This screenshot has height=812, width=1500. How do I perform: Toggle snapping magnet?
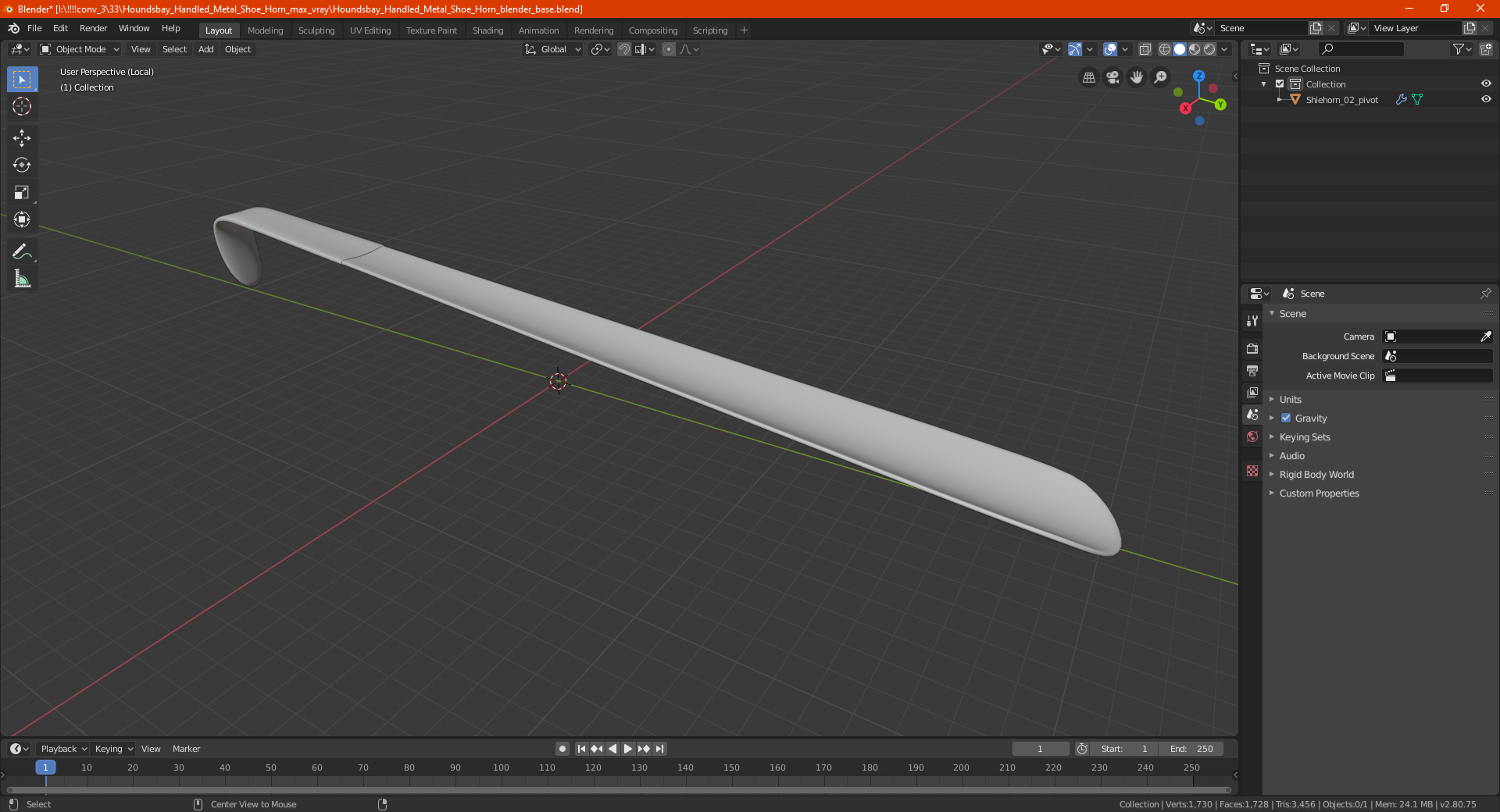coord(623,49)
